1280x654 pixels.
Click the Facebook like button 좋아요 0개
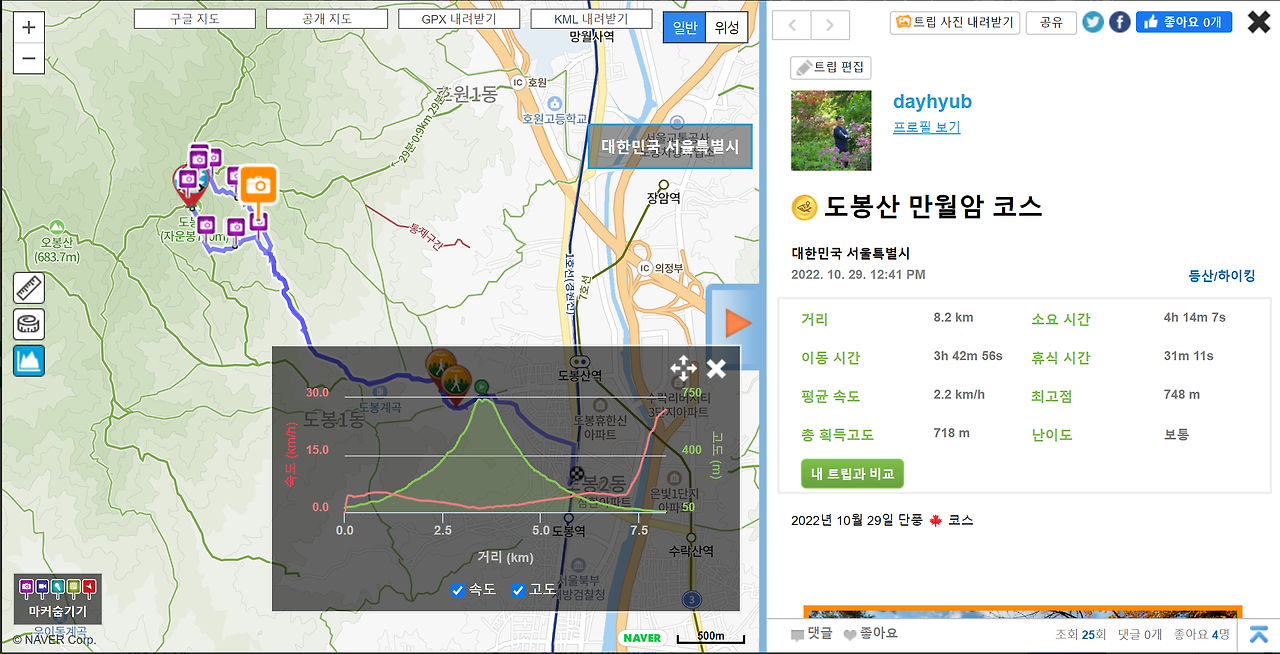(1183, 22)
